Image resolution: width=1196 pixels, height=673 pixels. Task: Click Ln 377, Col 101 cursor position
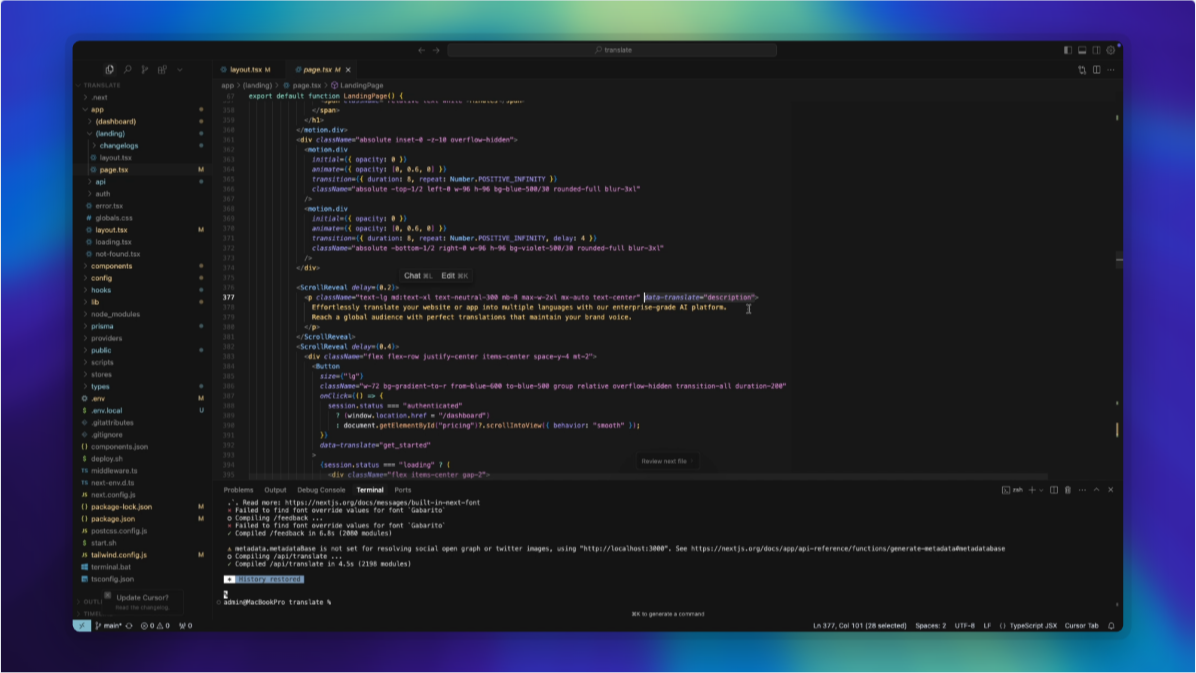click(860, 626)
